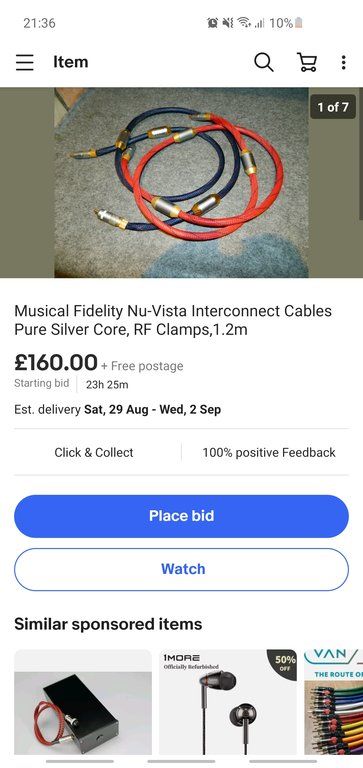Tap the 1 of 7 image counter
This screenshot has width=363, height=768.
click(333, 107)
